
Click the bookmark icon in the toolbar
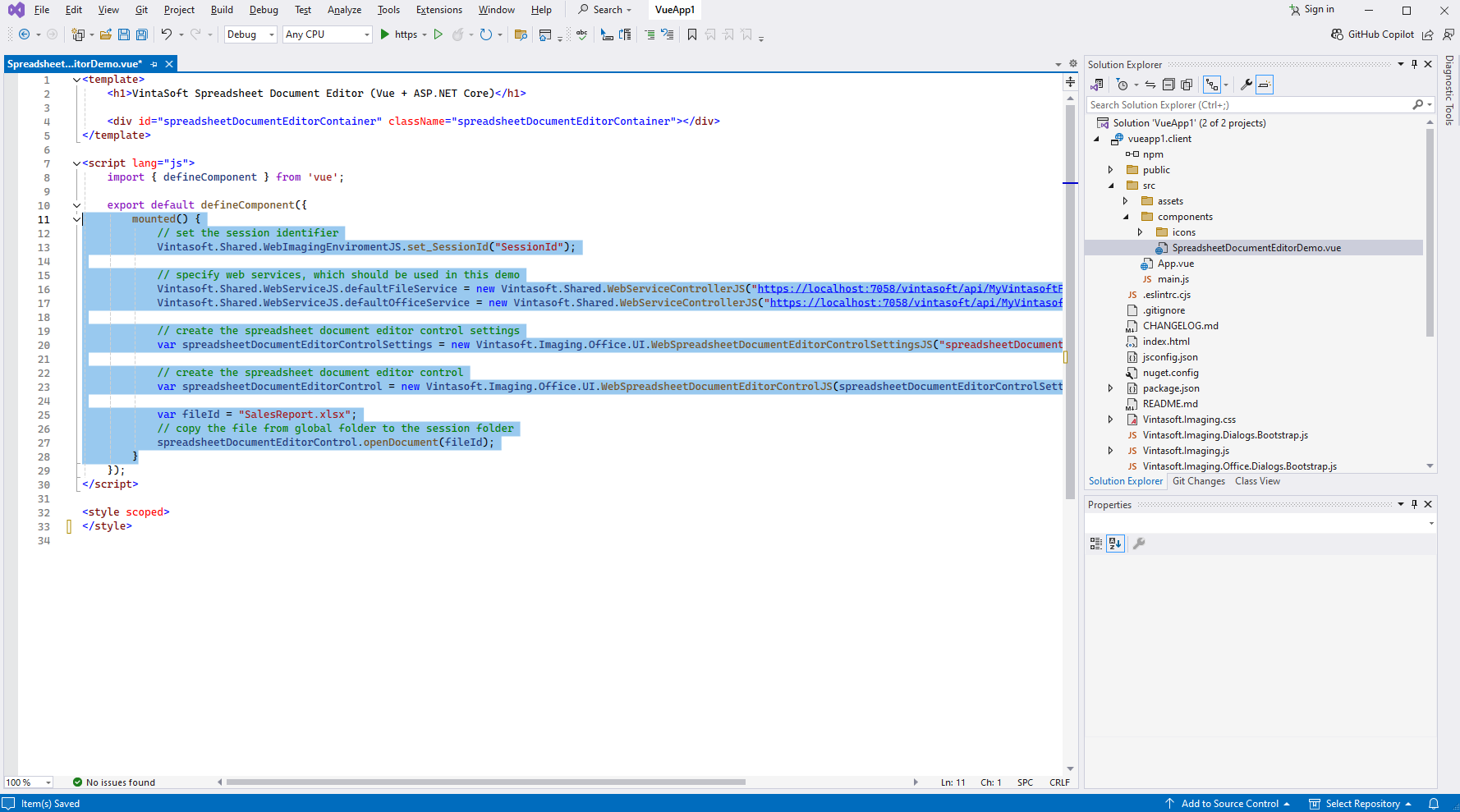pyautogui.click(x=692, y=34)
